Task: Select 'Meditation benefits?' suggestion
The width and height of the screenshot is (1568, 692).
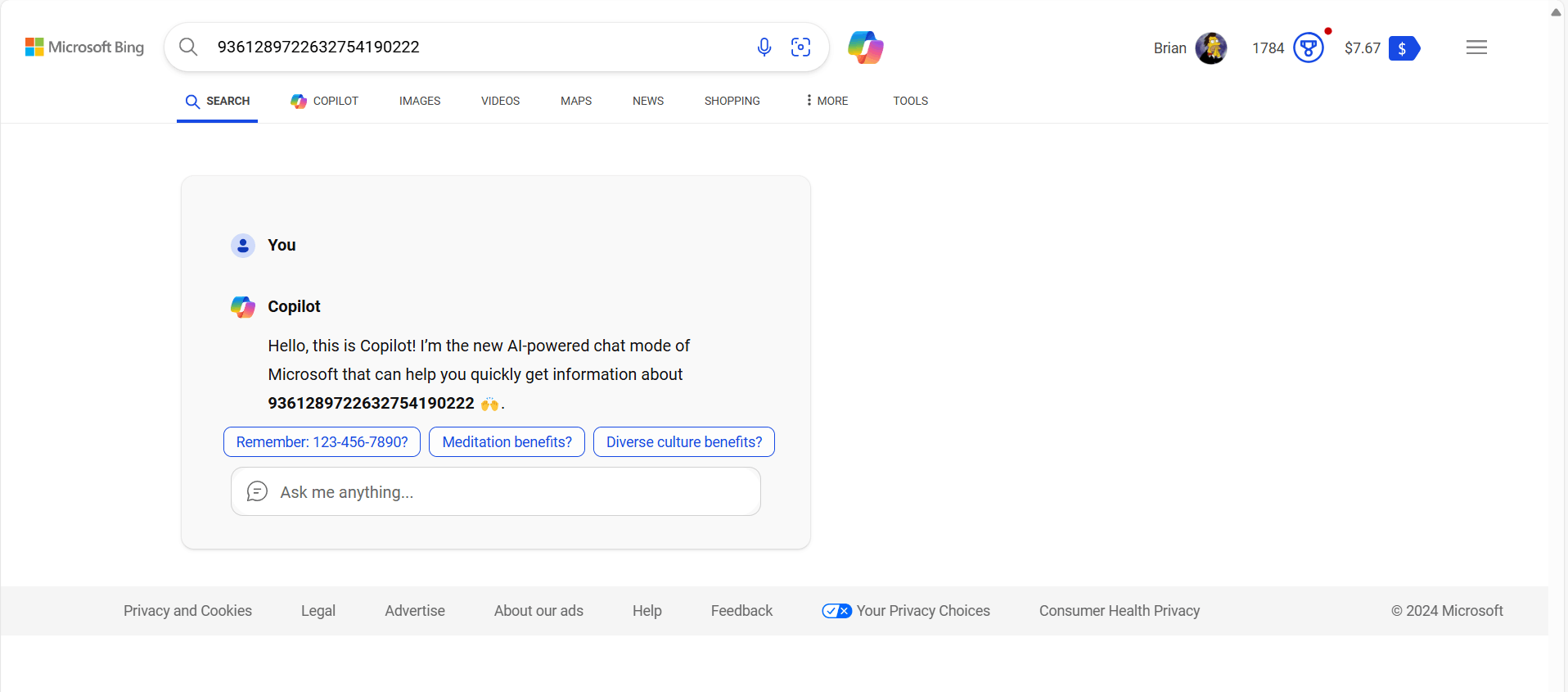Action: pyautogui.click(x=507, y=442)
